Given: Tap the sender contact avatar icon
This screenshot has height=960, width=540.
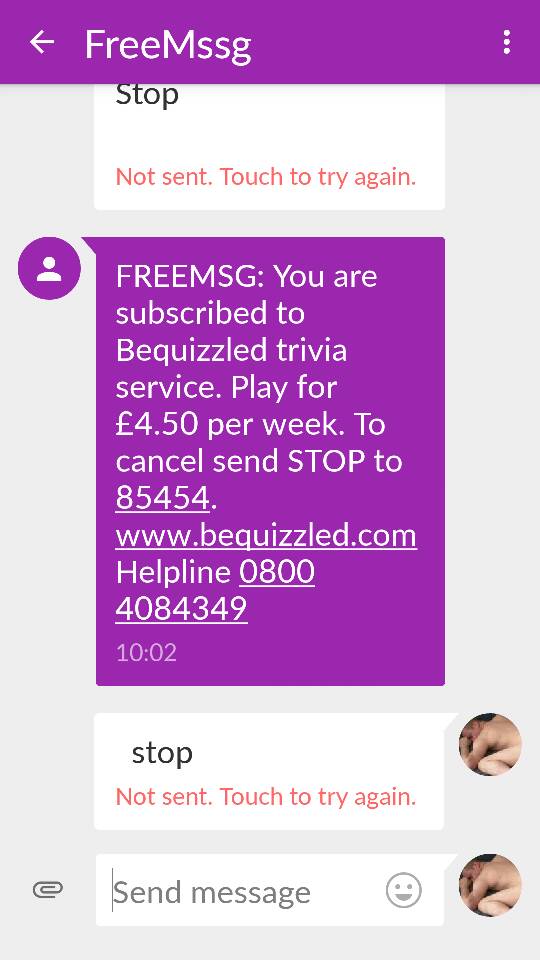Looking at the screenshot, I should [50, 268].
